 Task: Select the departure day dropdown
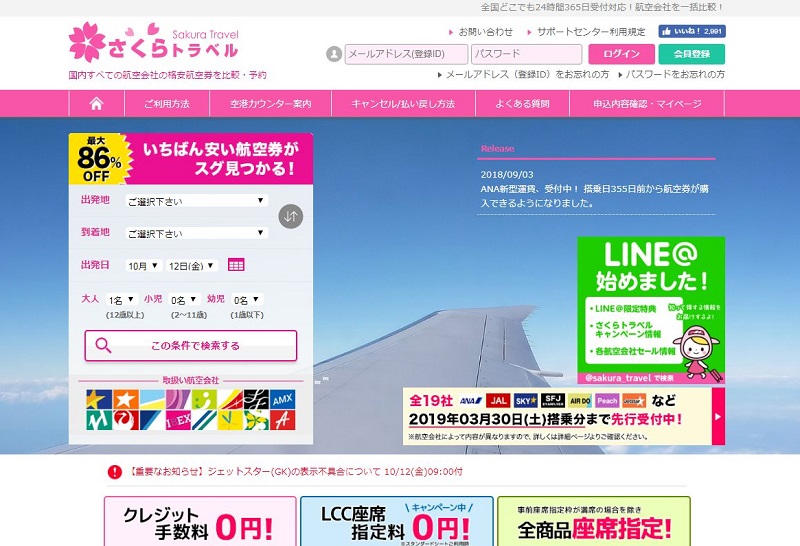(192, 266)
